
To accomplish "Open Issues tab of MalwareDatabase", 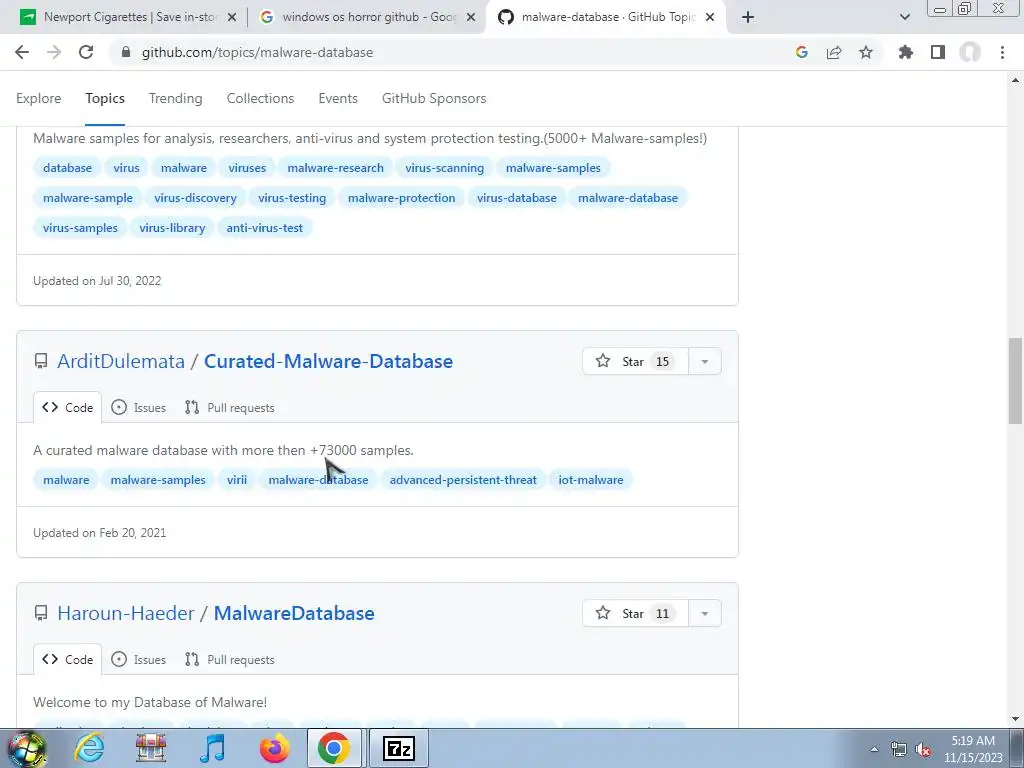I will 138,660.
